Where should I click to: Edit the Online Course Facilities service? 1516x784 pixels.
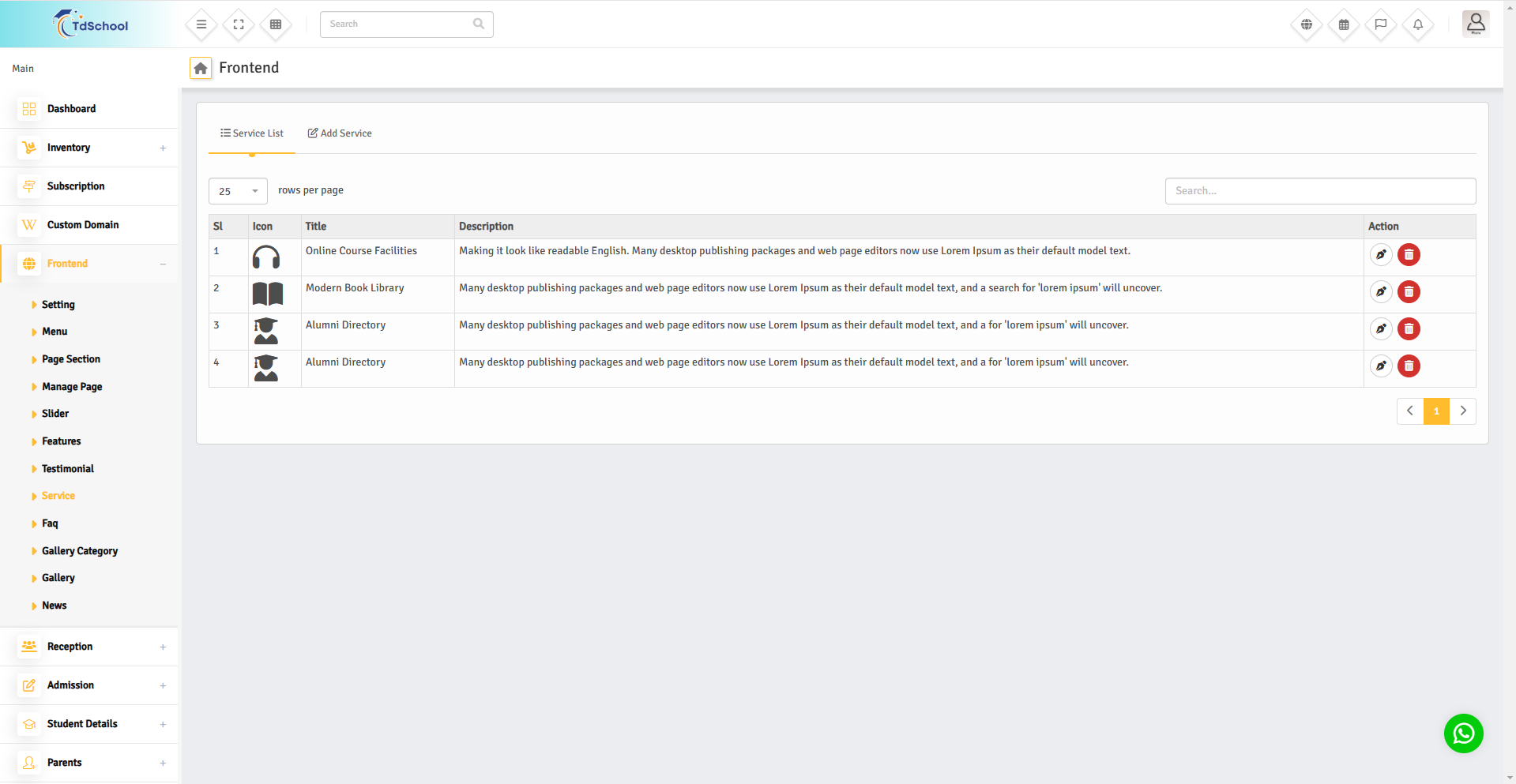pos(1381,255)
